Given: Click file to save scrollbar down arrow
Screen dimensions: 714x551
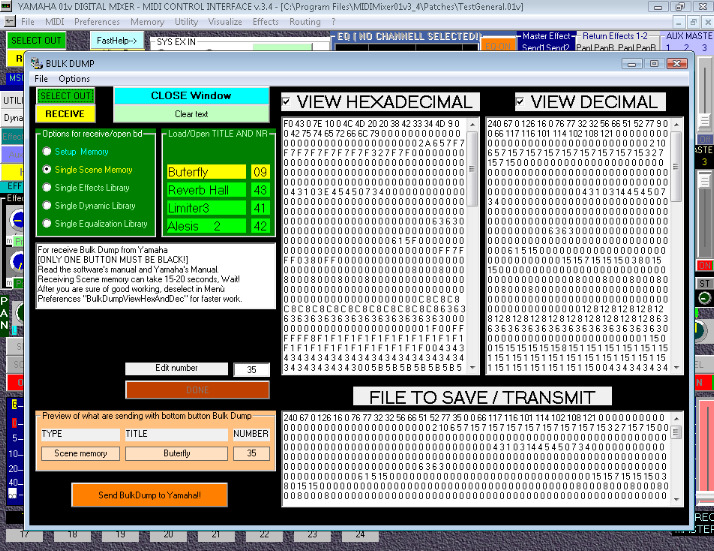Looking at the screenshot, I should pos(676,499).
